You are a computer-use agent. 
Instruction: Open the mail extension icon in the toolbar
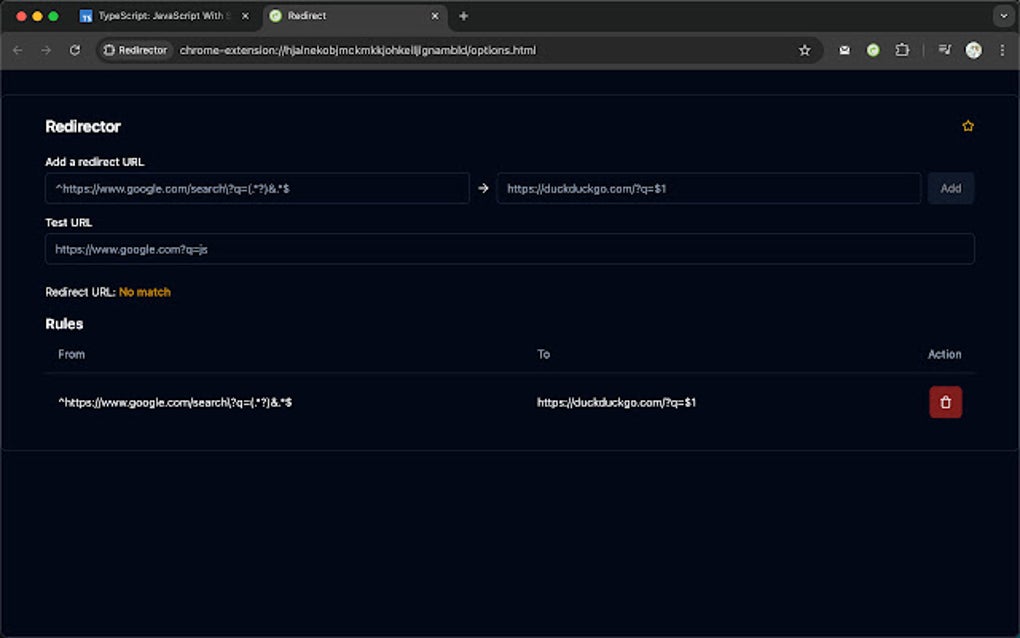843,49
